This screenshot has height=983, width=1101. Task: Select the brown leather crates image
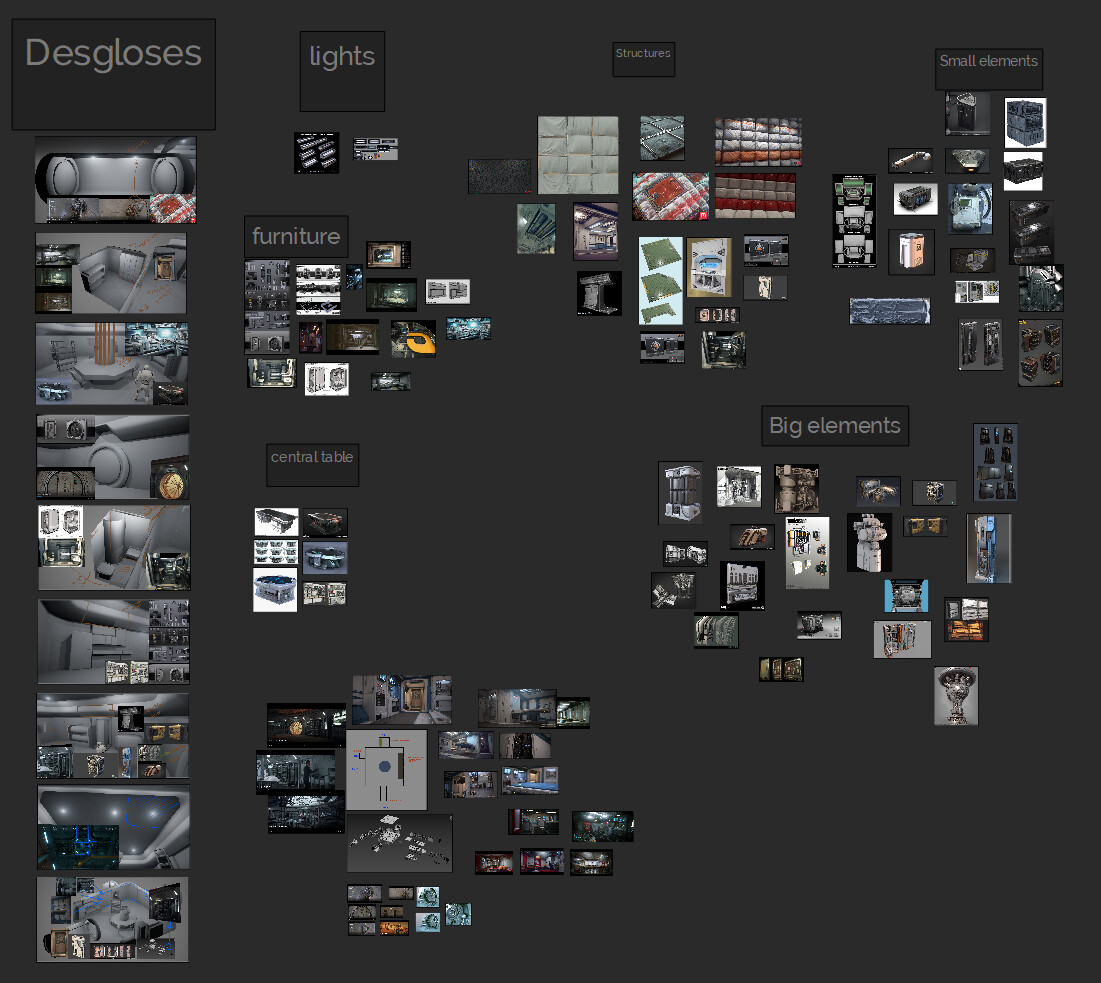point(1041,352)
